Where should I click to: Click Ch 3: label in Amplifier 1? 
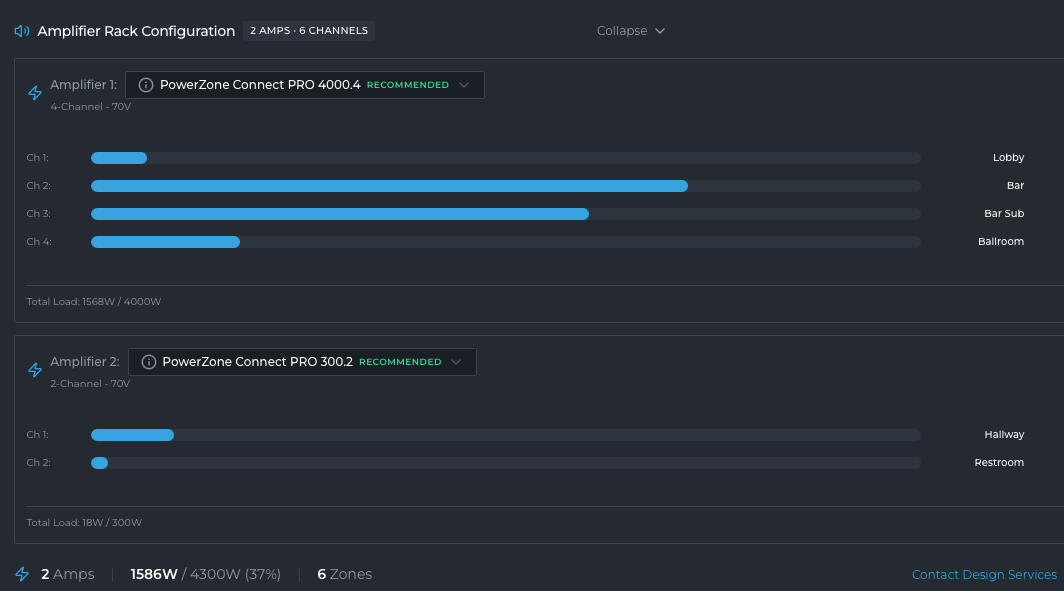[39, 213]
